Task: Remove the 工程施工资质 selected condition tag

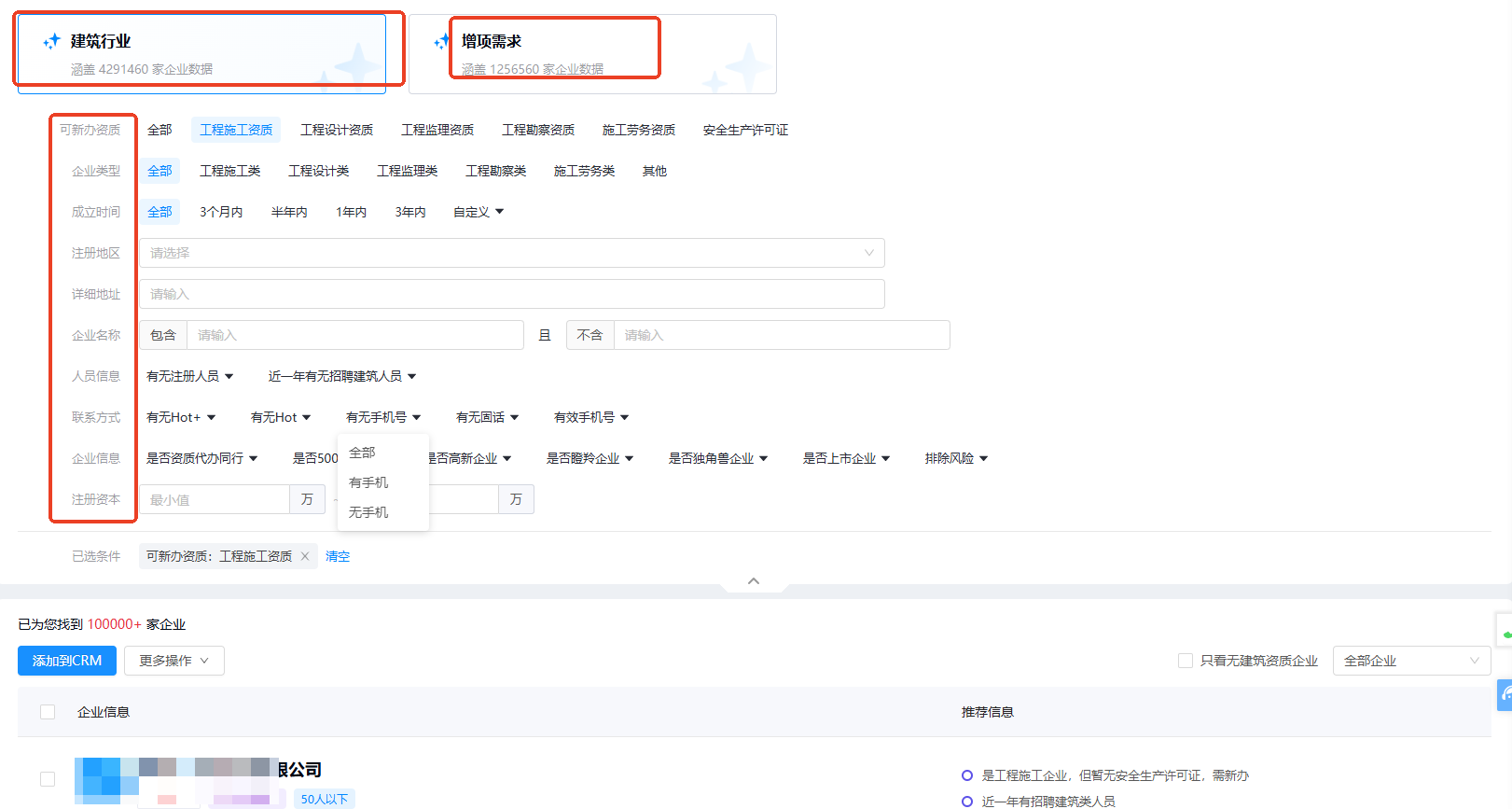Action: tap(304, 556)
